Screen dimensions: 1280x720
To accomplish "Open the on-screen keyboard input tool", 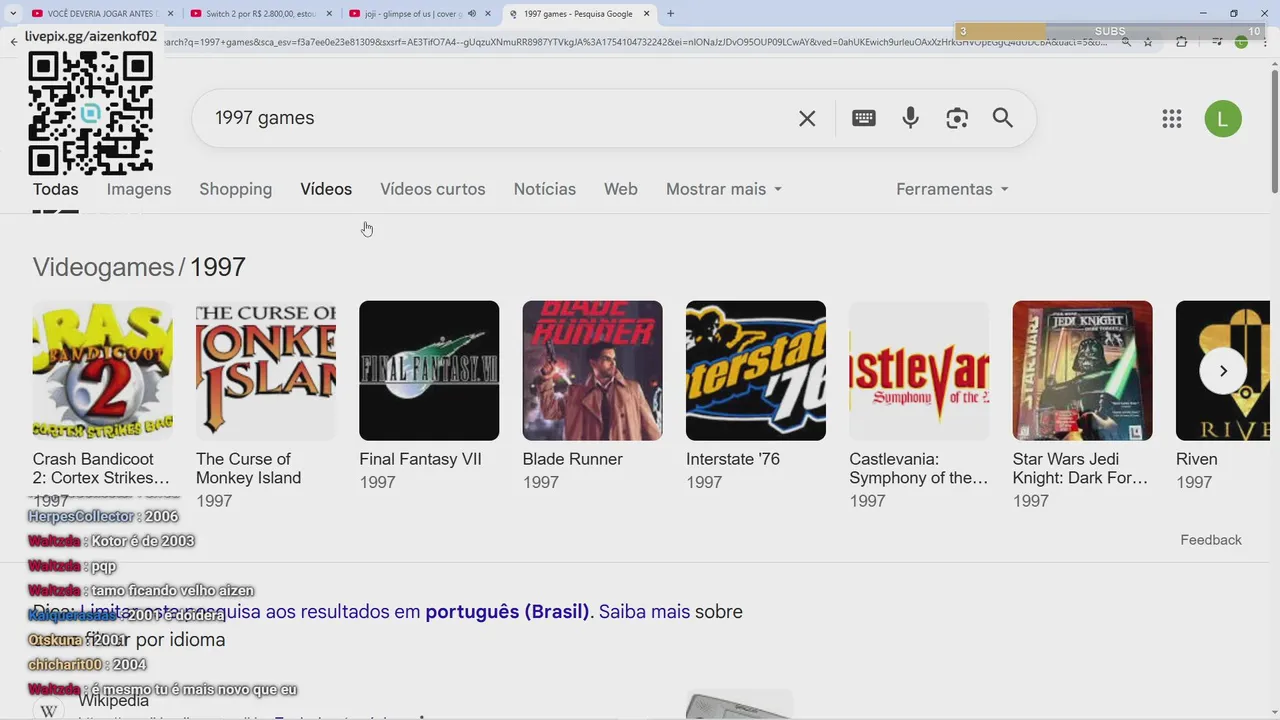I will pos(864,118).
